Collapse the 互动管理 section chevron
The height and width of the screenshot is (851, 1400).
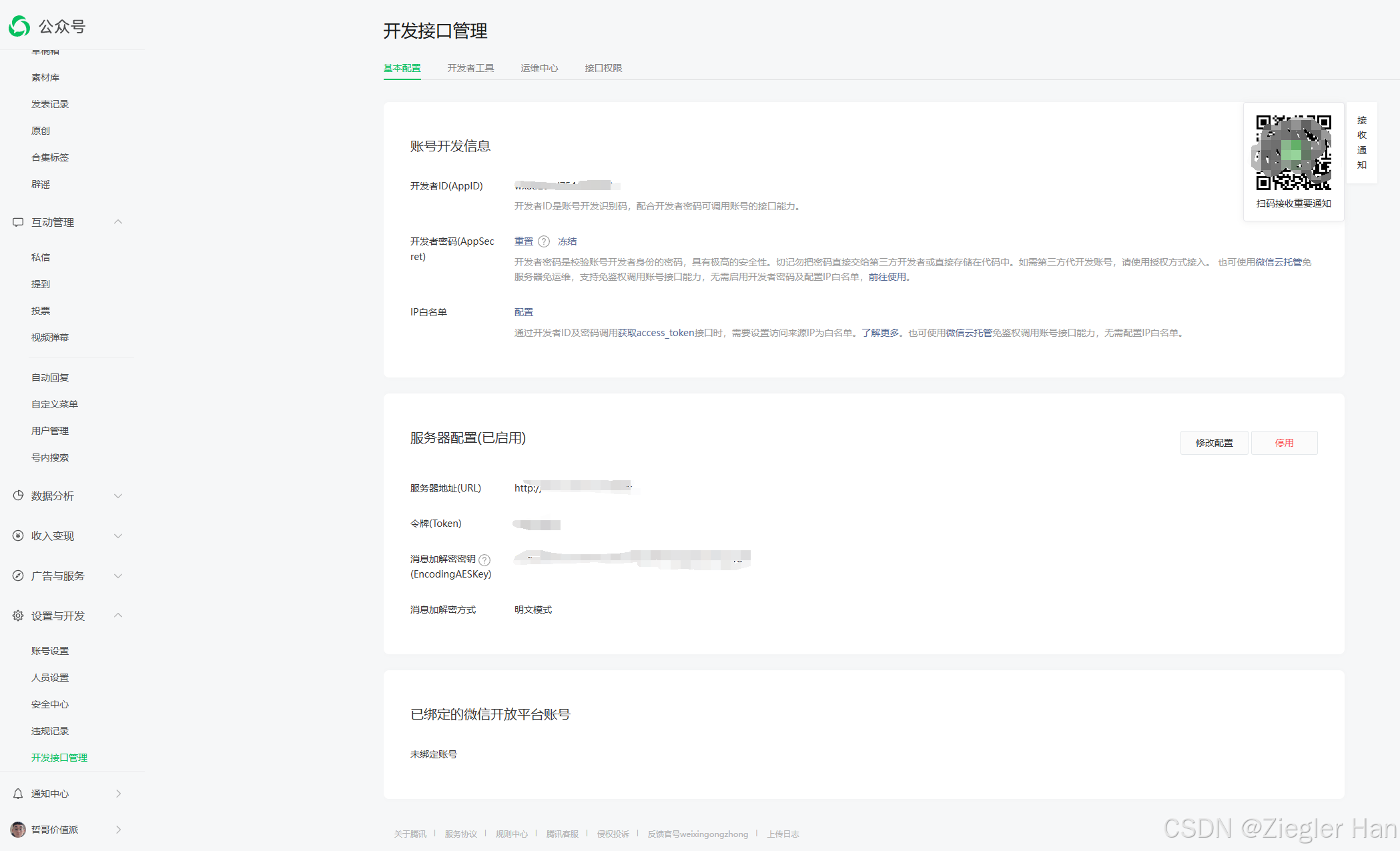(x=118, y=222)
